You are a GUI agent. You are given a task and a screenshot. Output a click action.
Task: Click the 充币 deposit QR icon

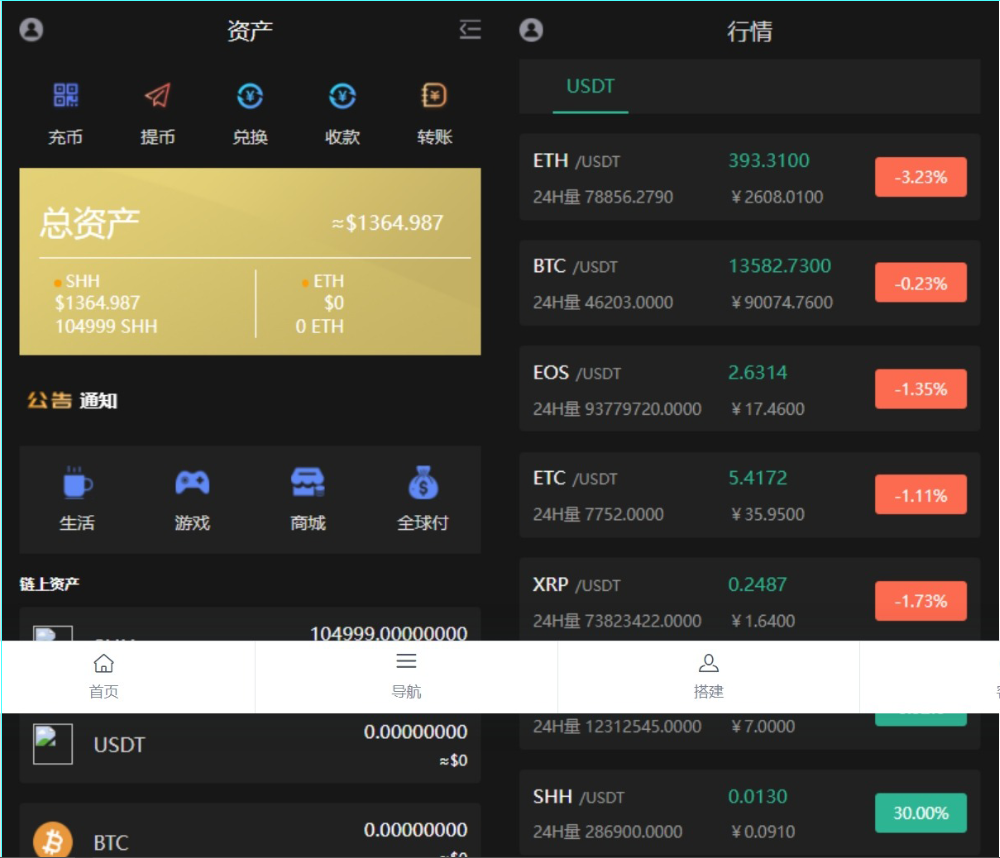(66, 96)
